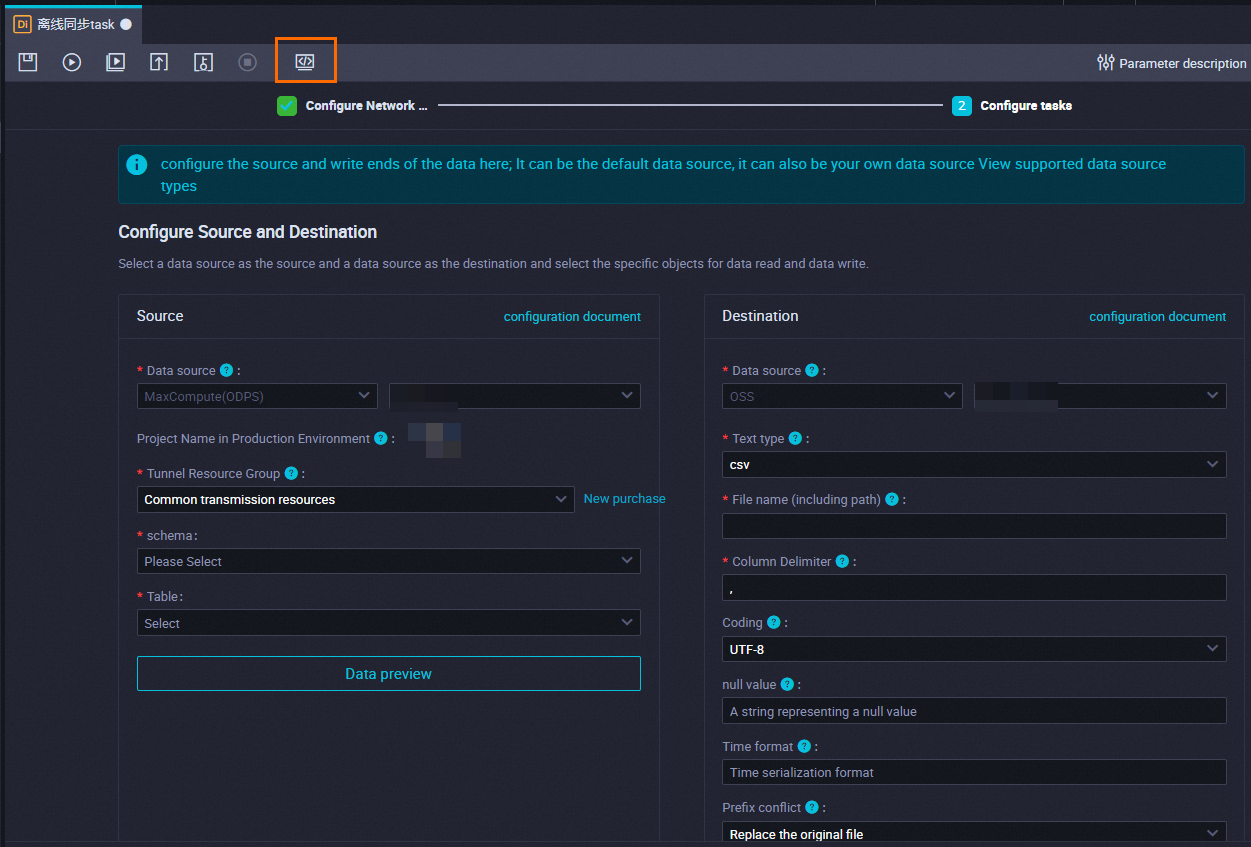Click the Save icon in the toolbar
Viewport: 1251px width, 847px height.
[x=27, y=62]
